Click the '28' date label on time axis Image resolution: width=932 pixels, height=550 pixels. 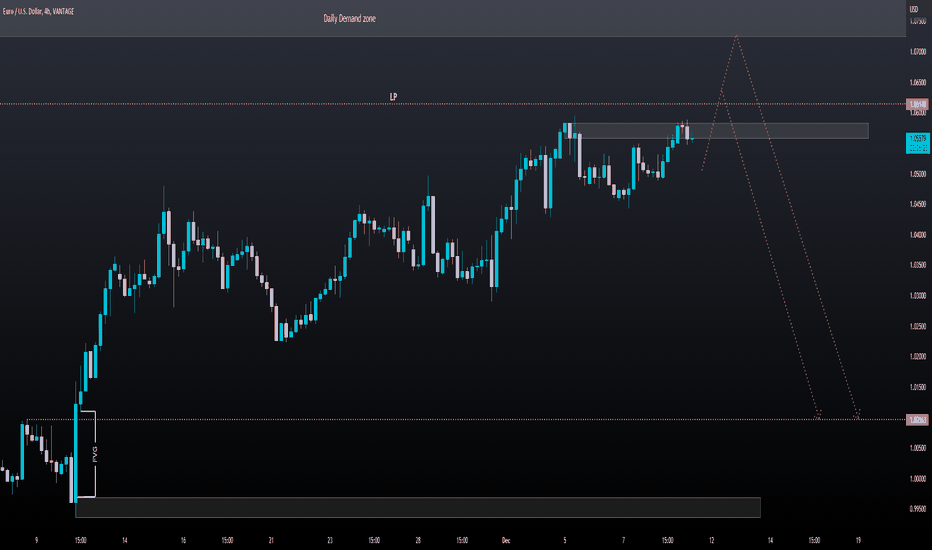[418, 540]
